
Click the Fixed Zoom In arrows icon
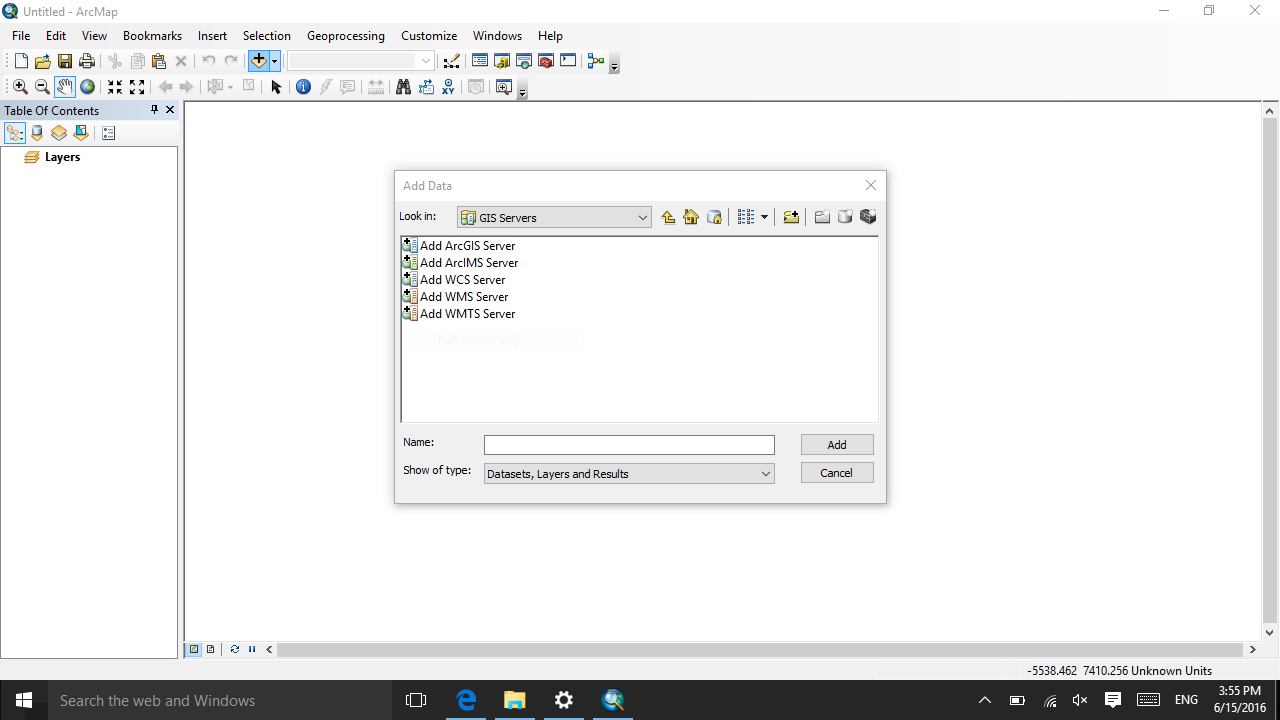[x=115, y=87]
